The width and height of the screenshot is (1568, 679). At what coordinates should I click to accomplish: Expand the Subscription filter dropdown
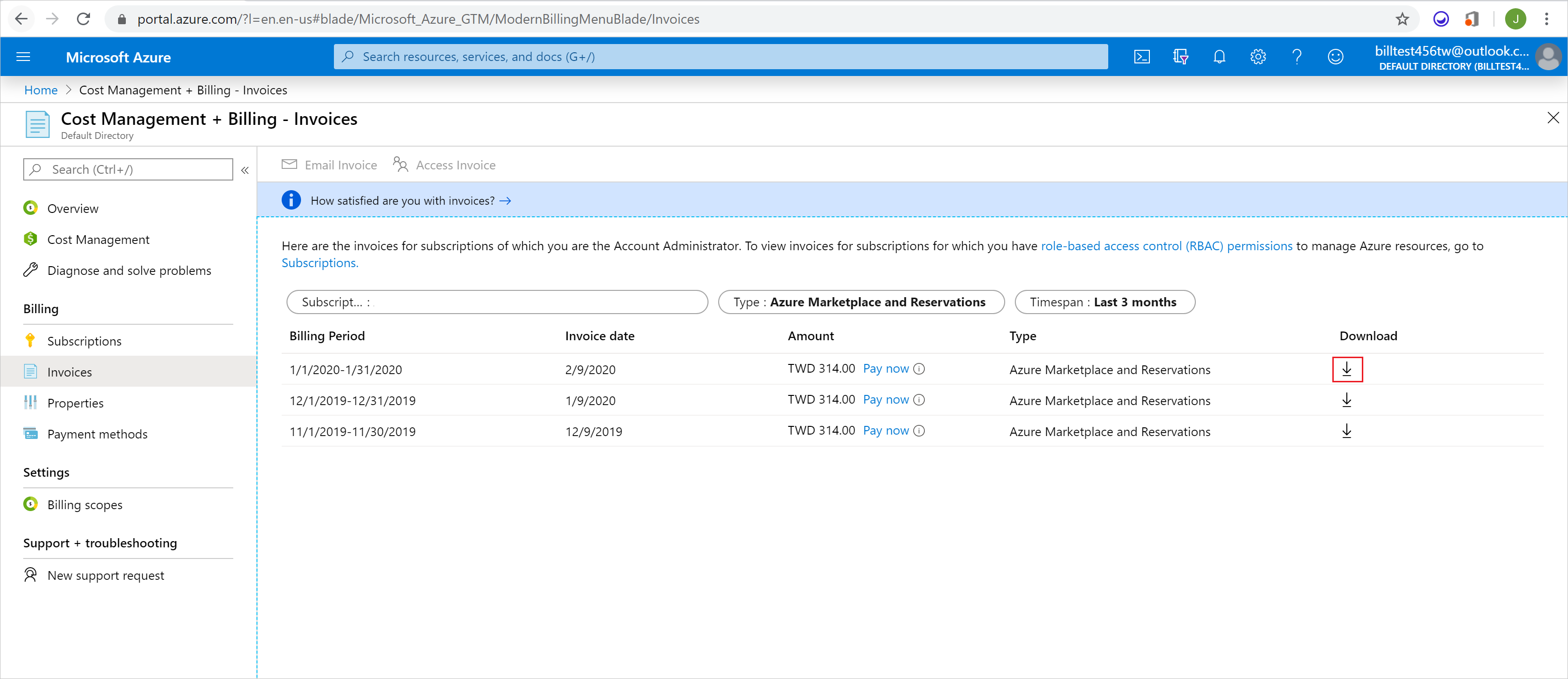coord(496,301)
